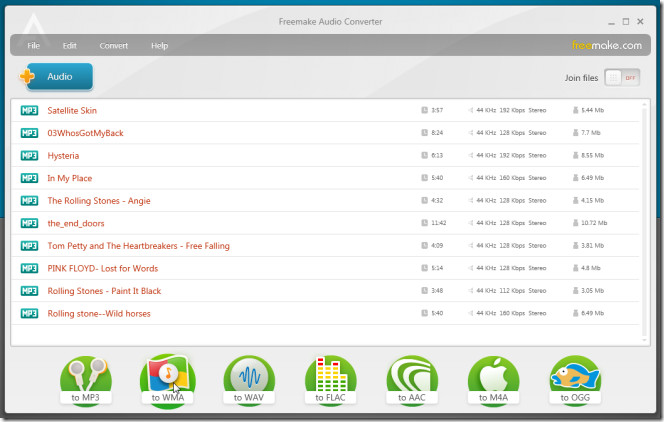Open the File menu
Screen dimensions: 664x422
coord(33,46)
